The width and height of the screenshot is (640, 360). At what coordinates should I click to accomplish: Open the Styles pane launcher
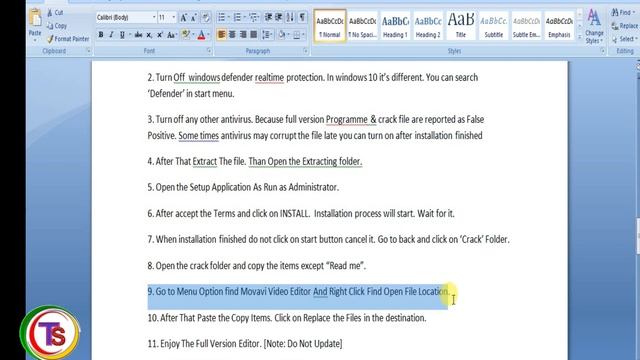point(602,51)
